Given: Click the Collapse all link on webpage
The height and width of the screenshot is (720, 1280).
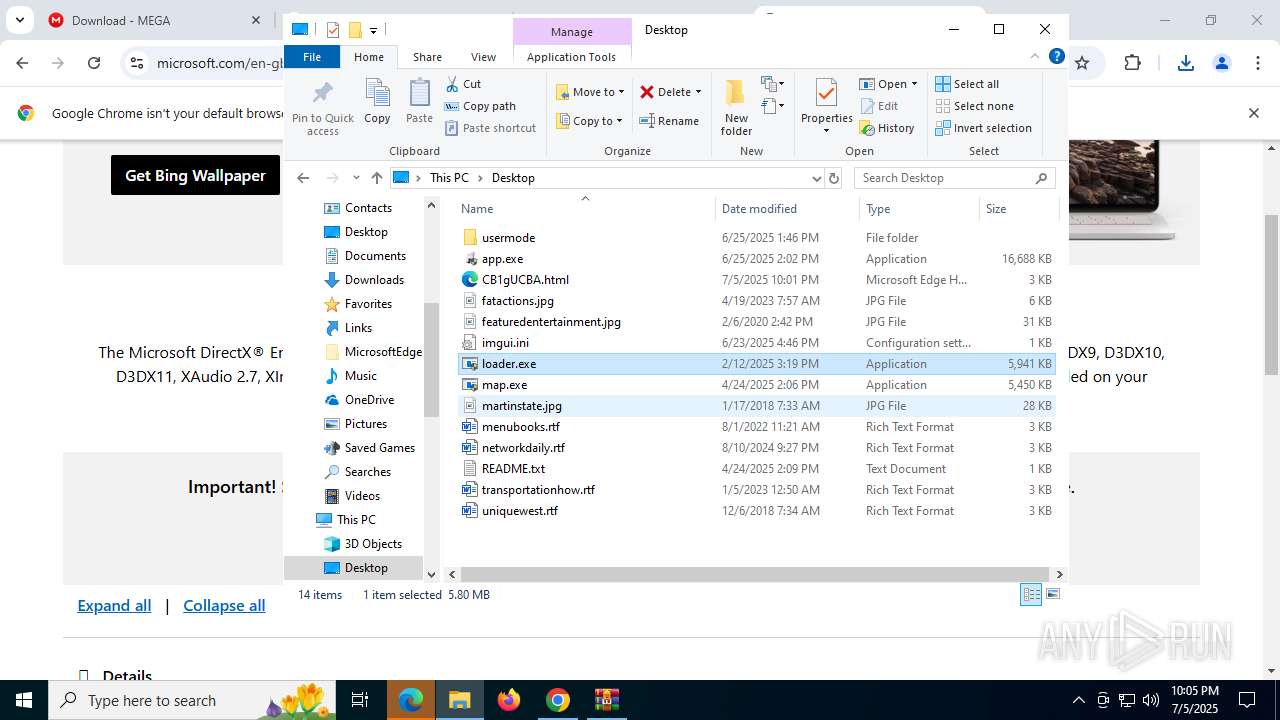Looking at the screenshot, I should click(224, 606).
